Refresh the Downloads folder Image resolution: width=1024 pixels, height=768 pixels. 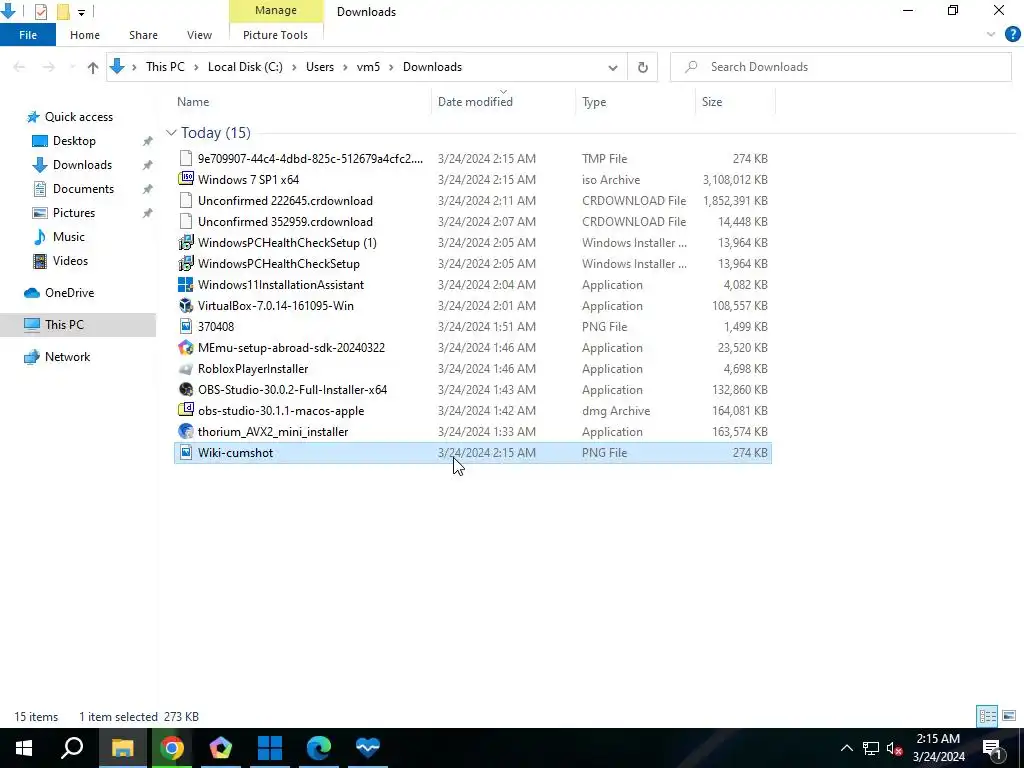[x=643, y=67]
